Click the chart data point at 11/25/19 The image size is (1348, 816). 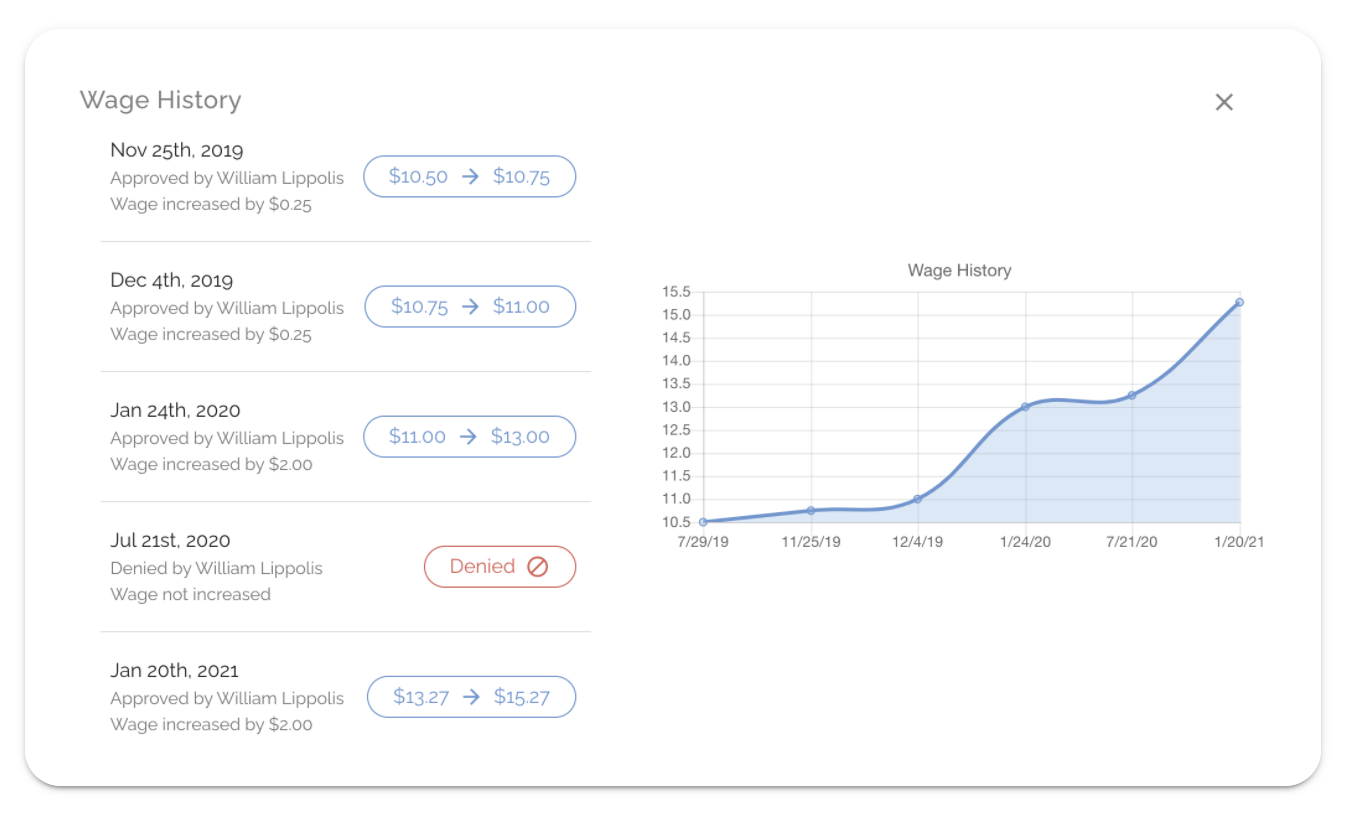click(811, 510)
